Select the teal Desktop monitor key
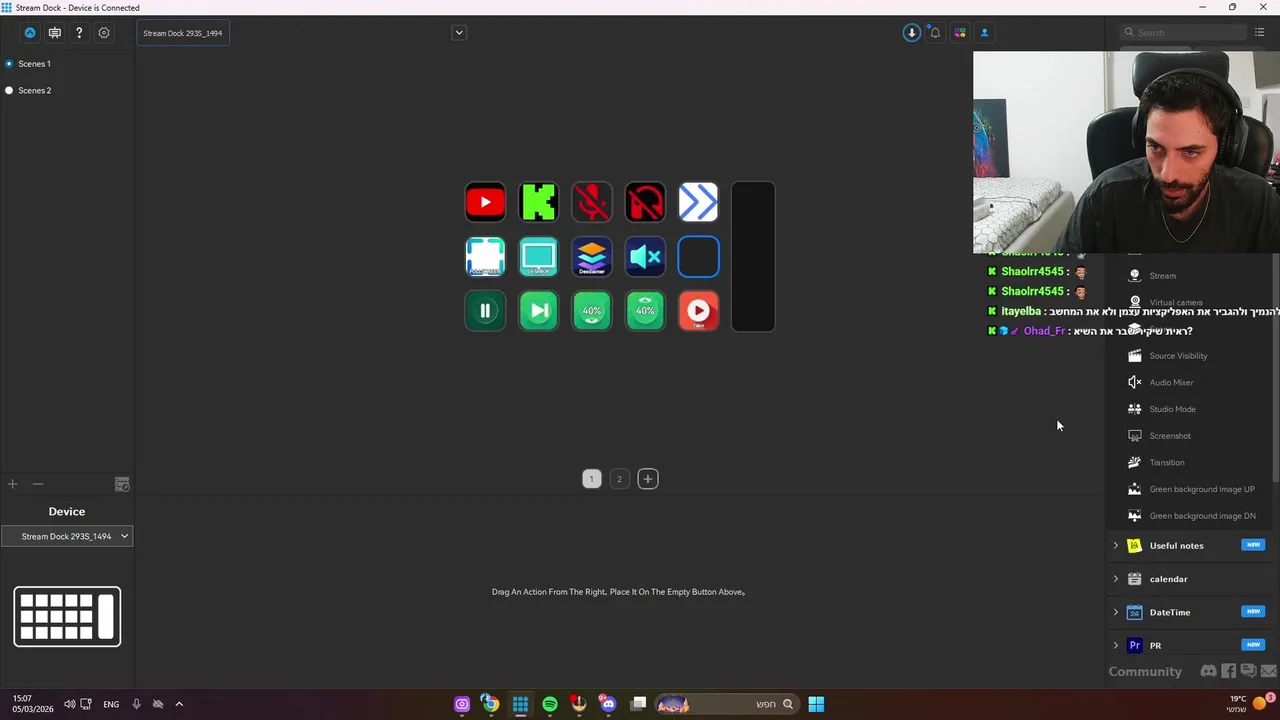The image size is (1280, 720). [538, 256]
